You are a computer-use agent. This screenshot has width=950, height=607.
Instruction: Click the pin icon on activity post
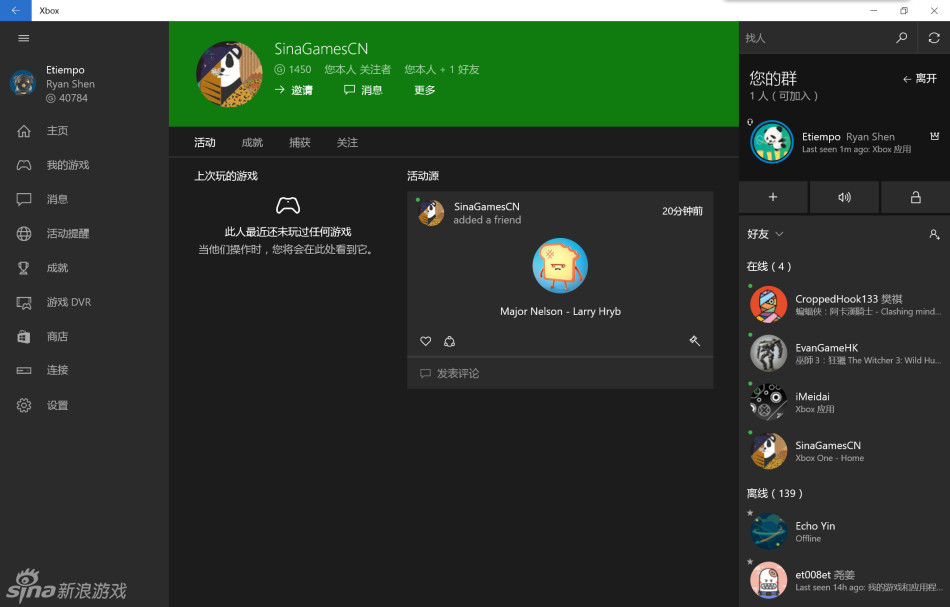[x=694, y=341]
